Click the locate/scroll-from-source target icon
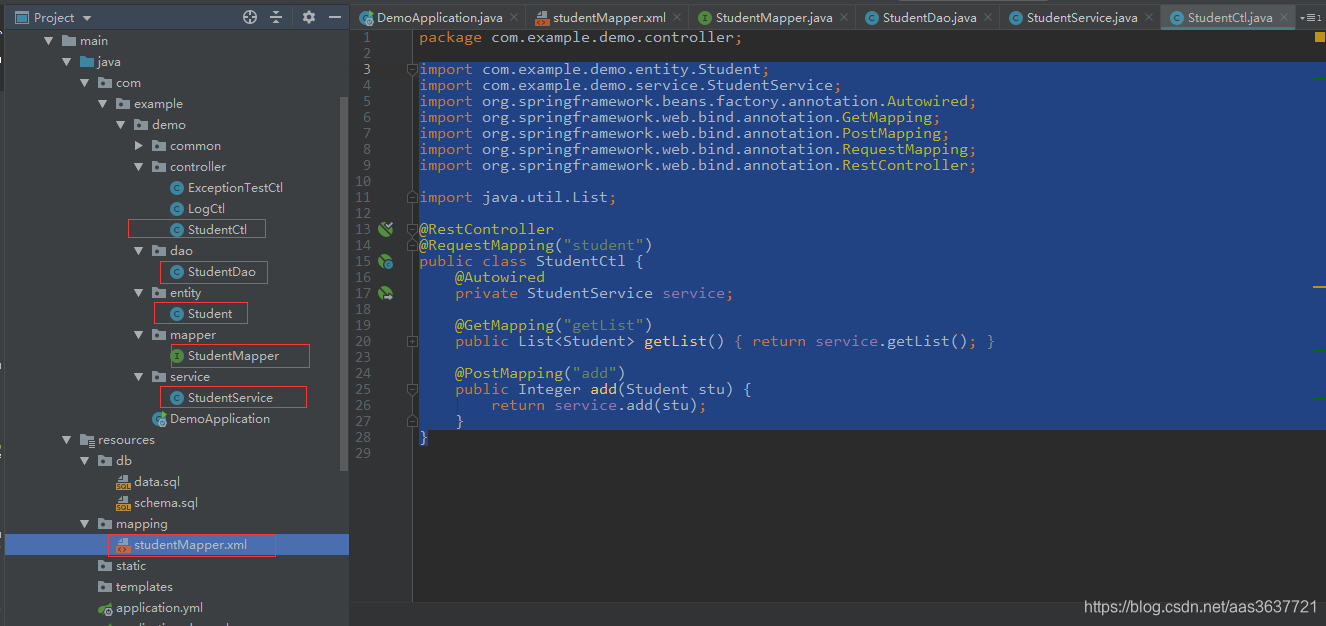Image resolution: width=1326 pixels, height=626 pixels. coord(250,17)
